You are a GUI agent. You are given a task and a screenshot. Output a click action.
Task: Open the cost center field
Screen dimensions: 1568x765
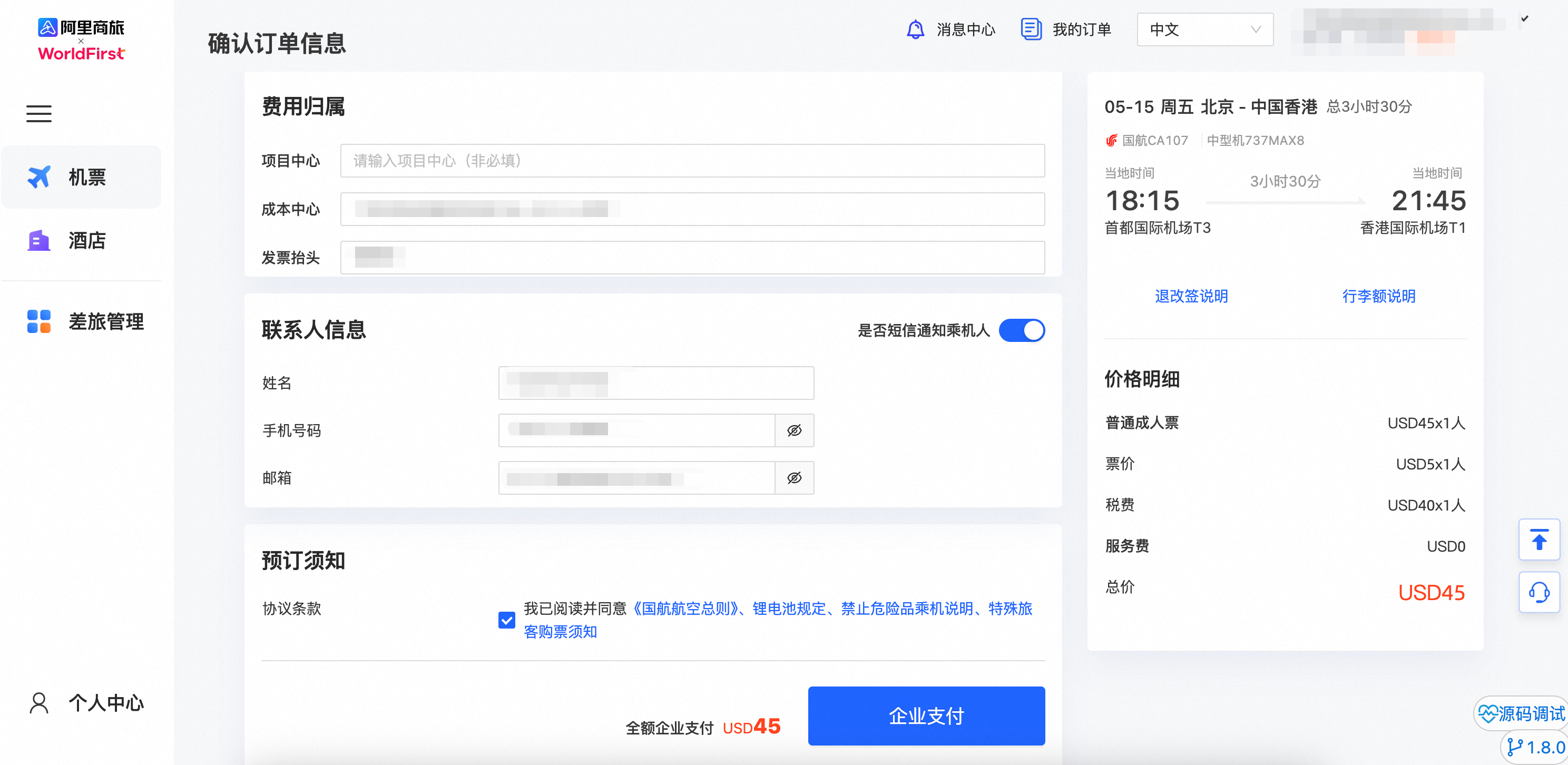(x=692, y=209)
